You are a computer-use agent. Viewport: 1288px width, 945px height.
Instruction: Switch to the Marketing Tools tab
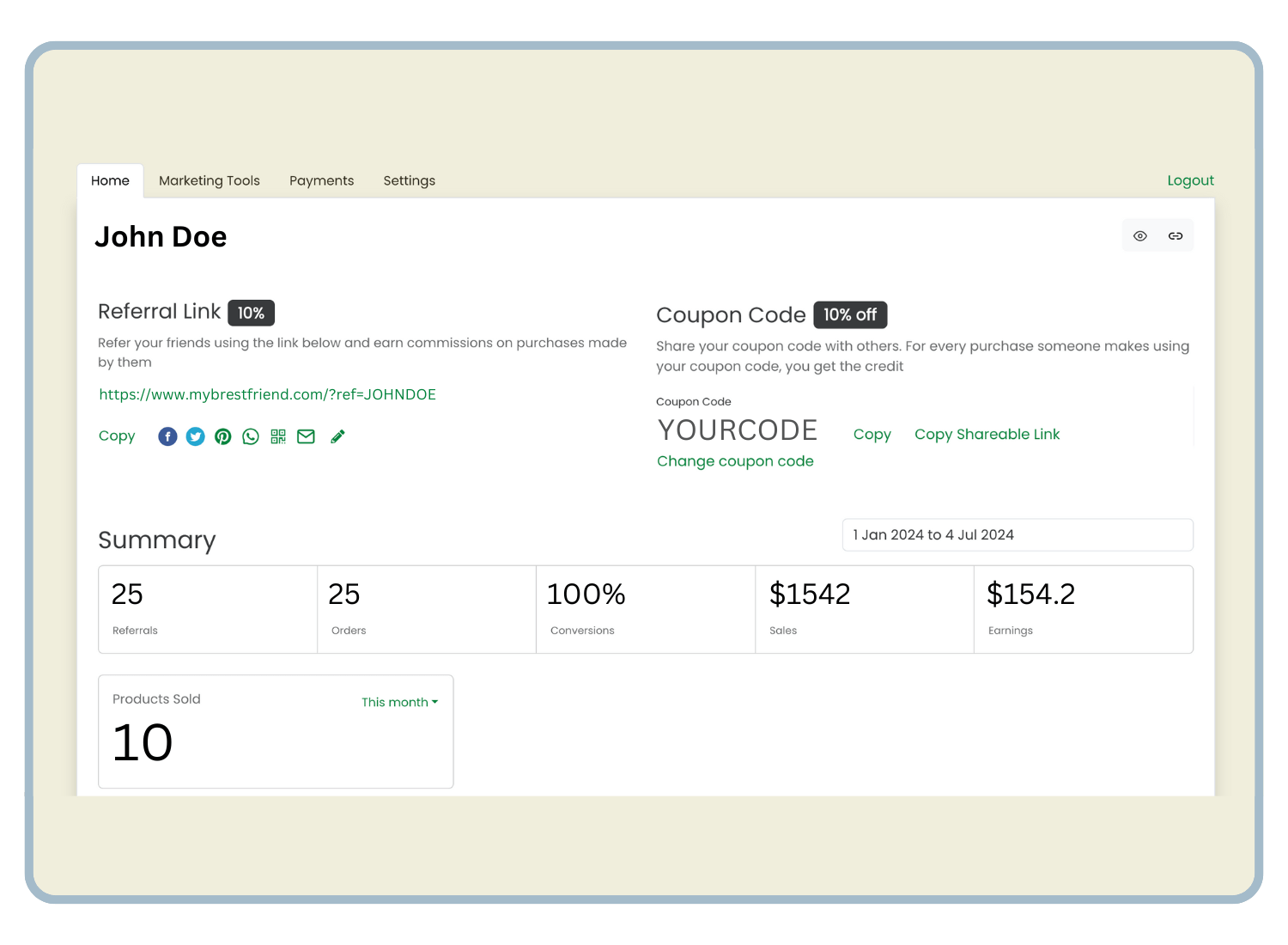coord(210,180)
